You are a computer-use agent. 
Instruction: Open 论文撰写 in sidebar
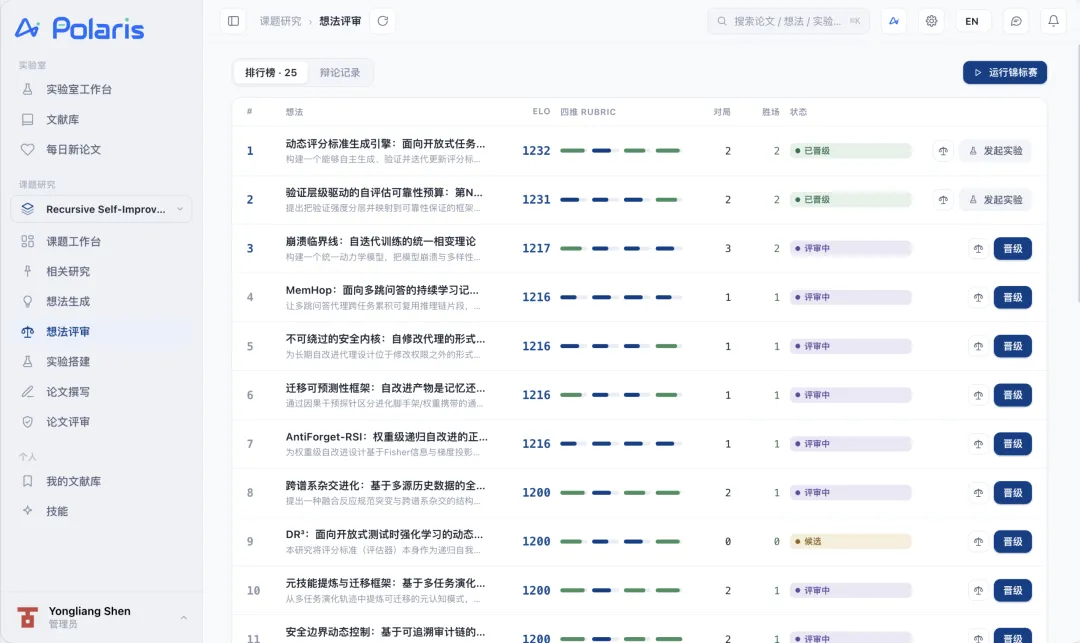coord(101,392)
